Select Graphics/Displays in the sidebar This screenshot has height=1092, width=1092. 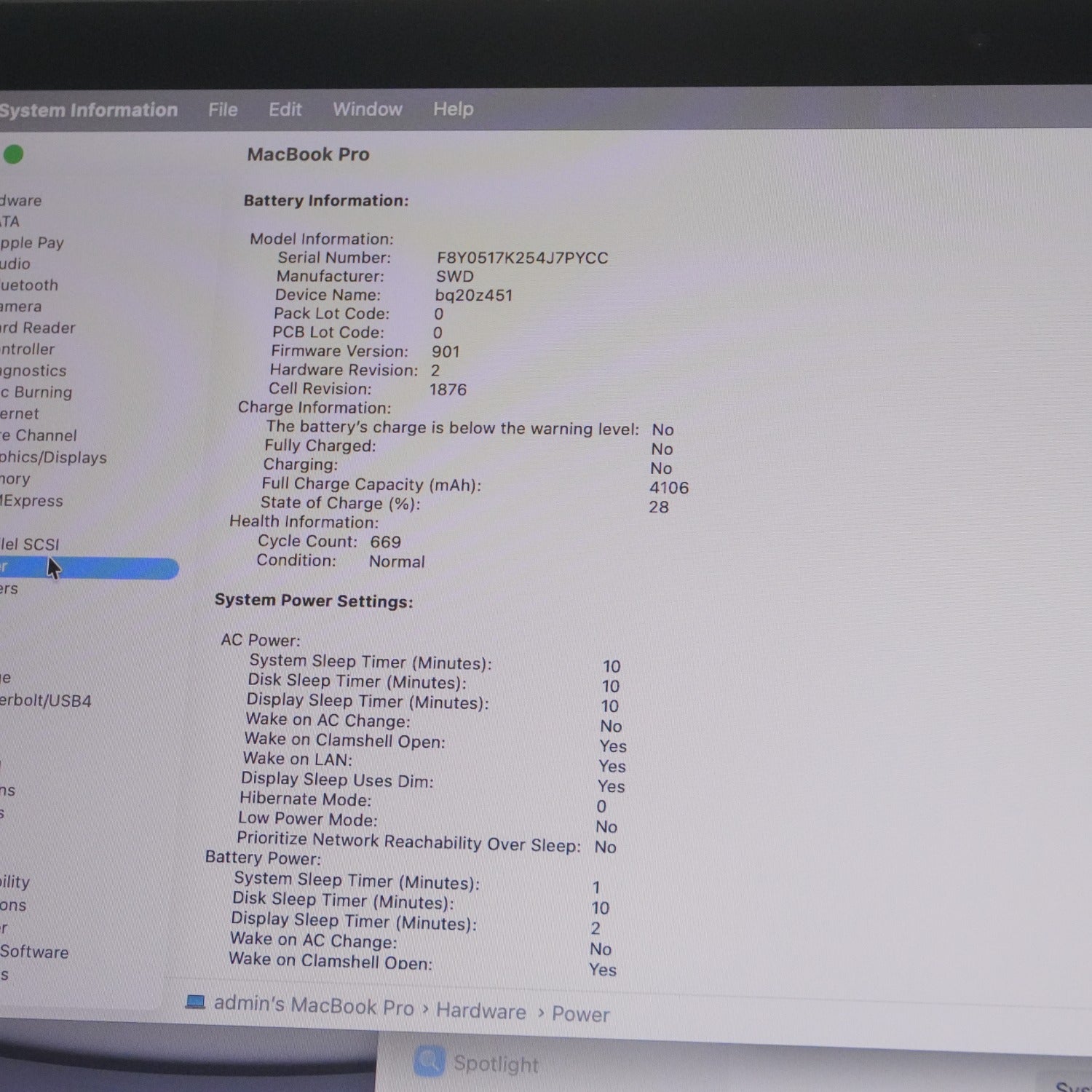(x=54, y=457)
